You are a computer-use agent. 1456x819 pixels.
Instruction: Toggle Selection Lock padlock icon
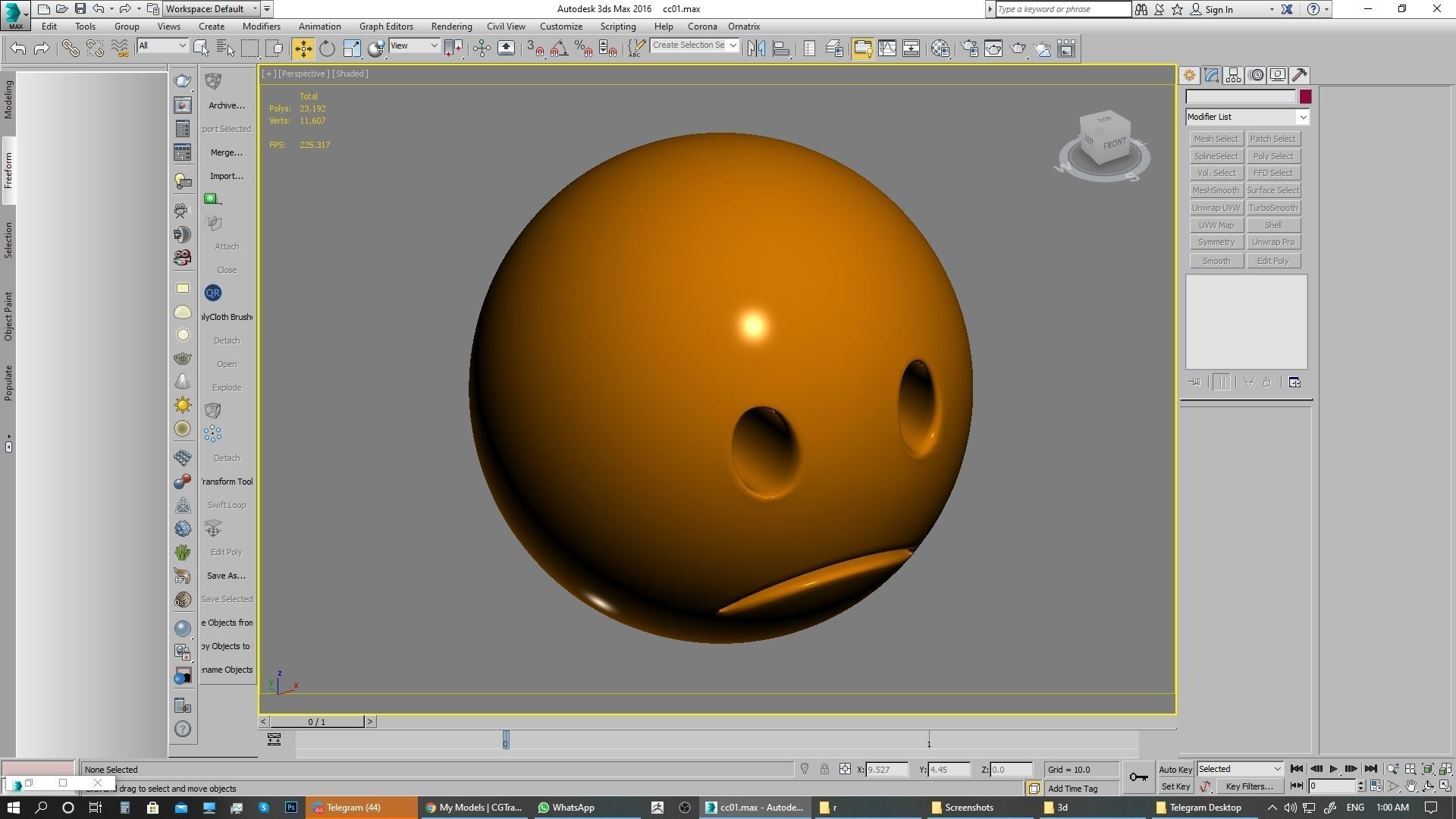click(824, 769)
